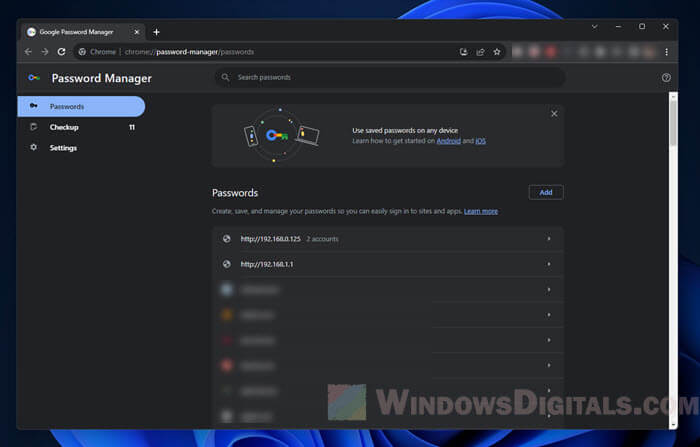Image resolution: width=700 pixels, height=447 pixels.
Task: Open the tab search chevron in title bar
Action: coord(595,26)
